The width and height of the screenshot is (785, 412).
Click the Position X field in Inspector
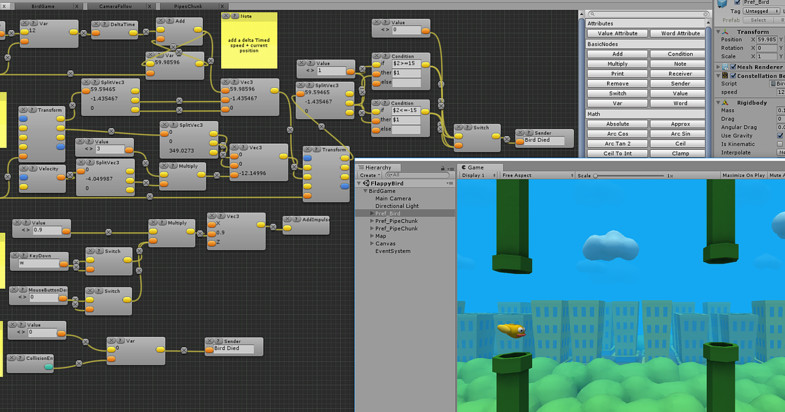click(767, 40)
